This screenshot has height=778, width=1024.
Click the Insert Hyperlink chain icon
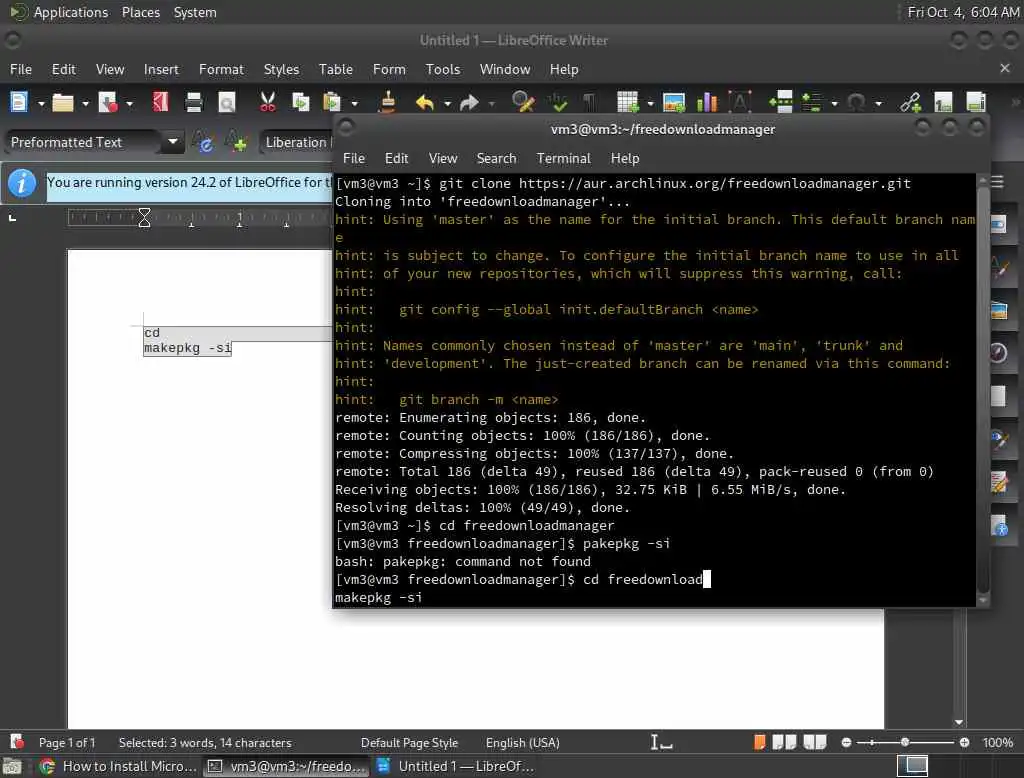(910, 103)
